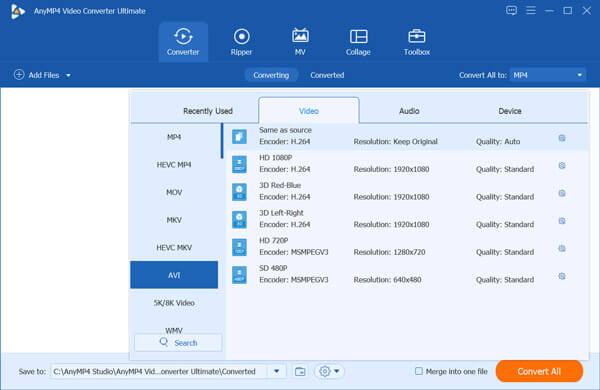Choose the 3D Red-Blue preset
Image resolution: width=600 pixels, height=390 pixels.
(x=407, y=192)
